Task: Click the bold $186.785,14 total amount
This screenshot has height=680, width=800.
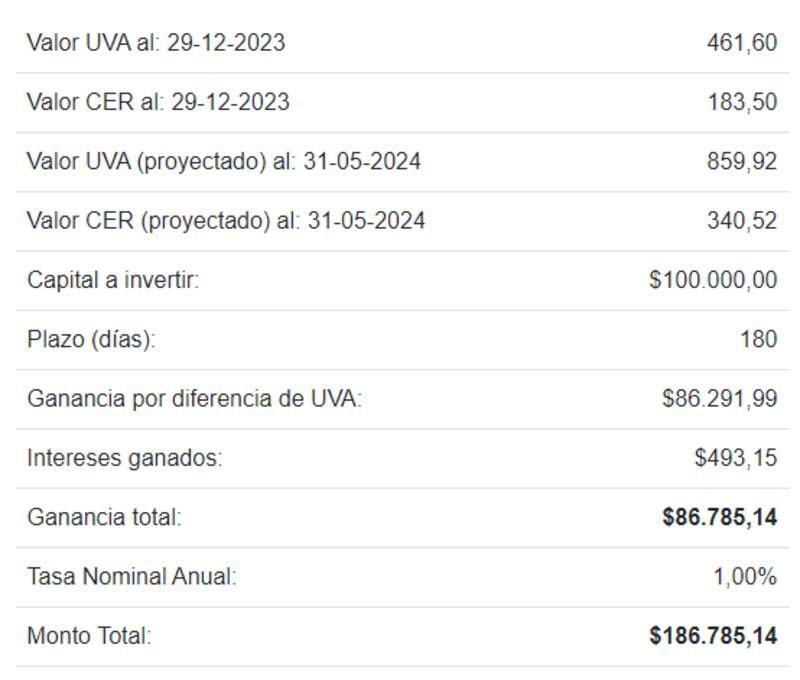Action: click(x=712, y=636)
